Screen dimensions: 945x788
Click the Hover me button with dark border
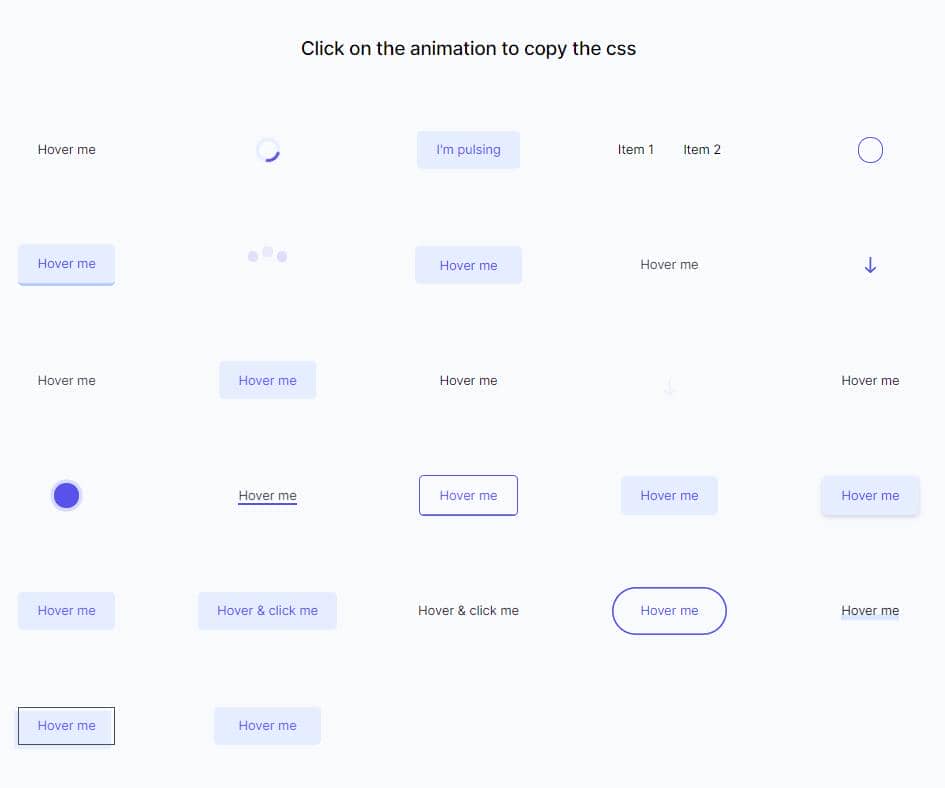(x=66, y=725)
